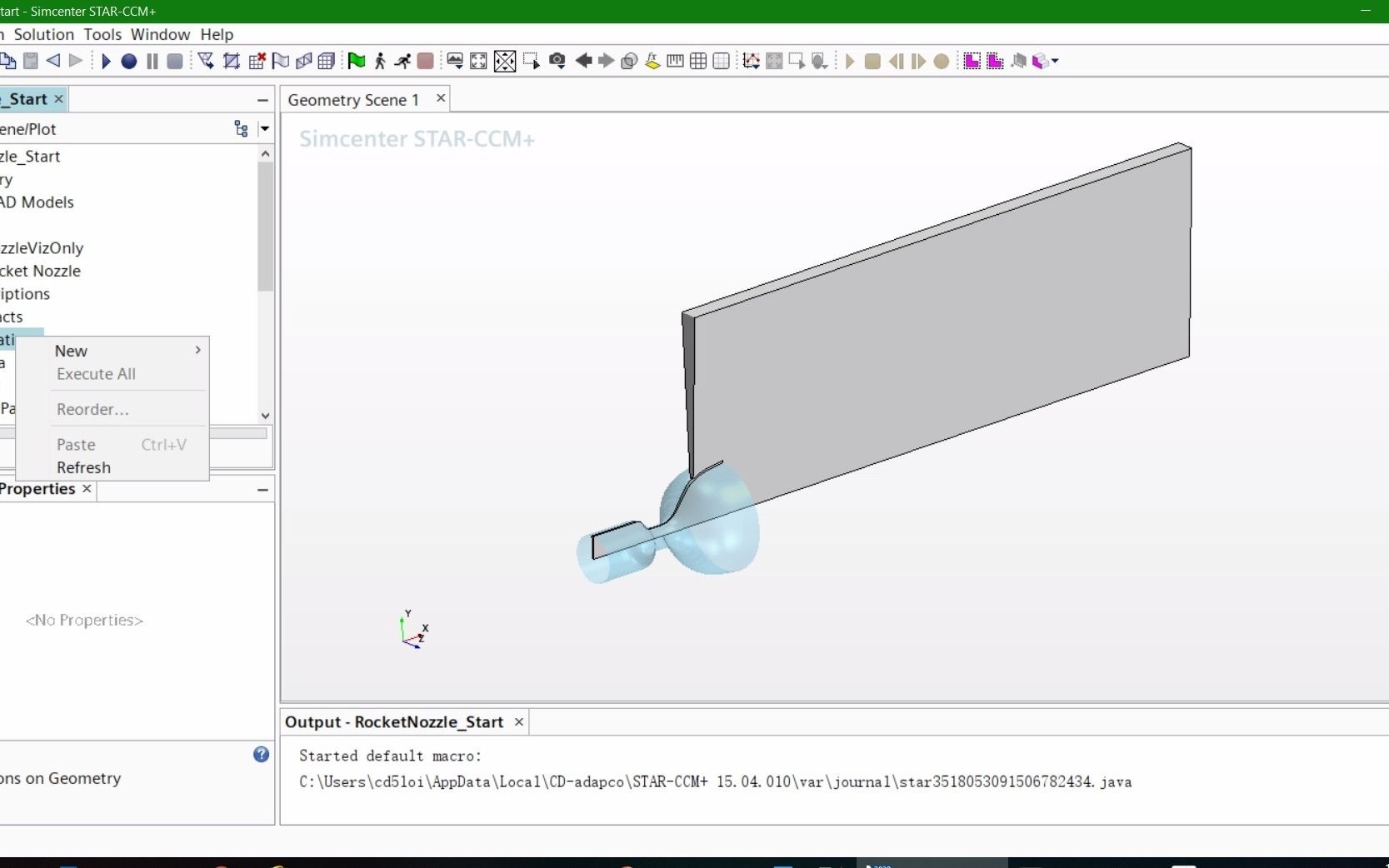This screenshot has width=1389, height=868.
Task: Select the zle_Start root tree node
Action: tap(30, 156)
